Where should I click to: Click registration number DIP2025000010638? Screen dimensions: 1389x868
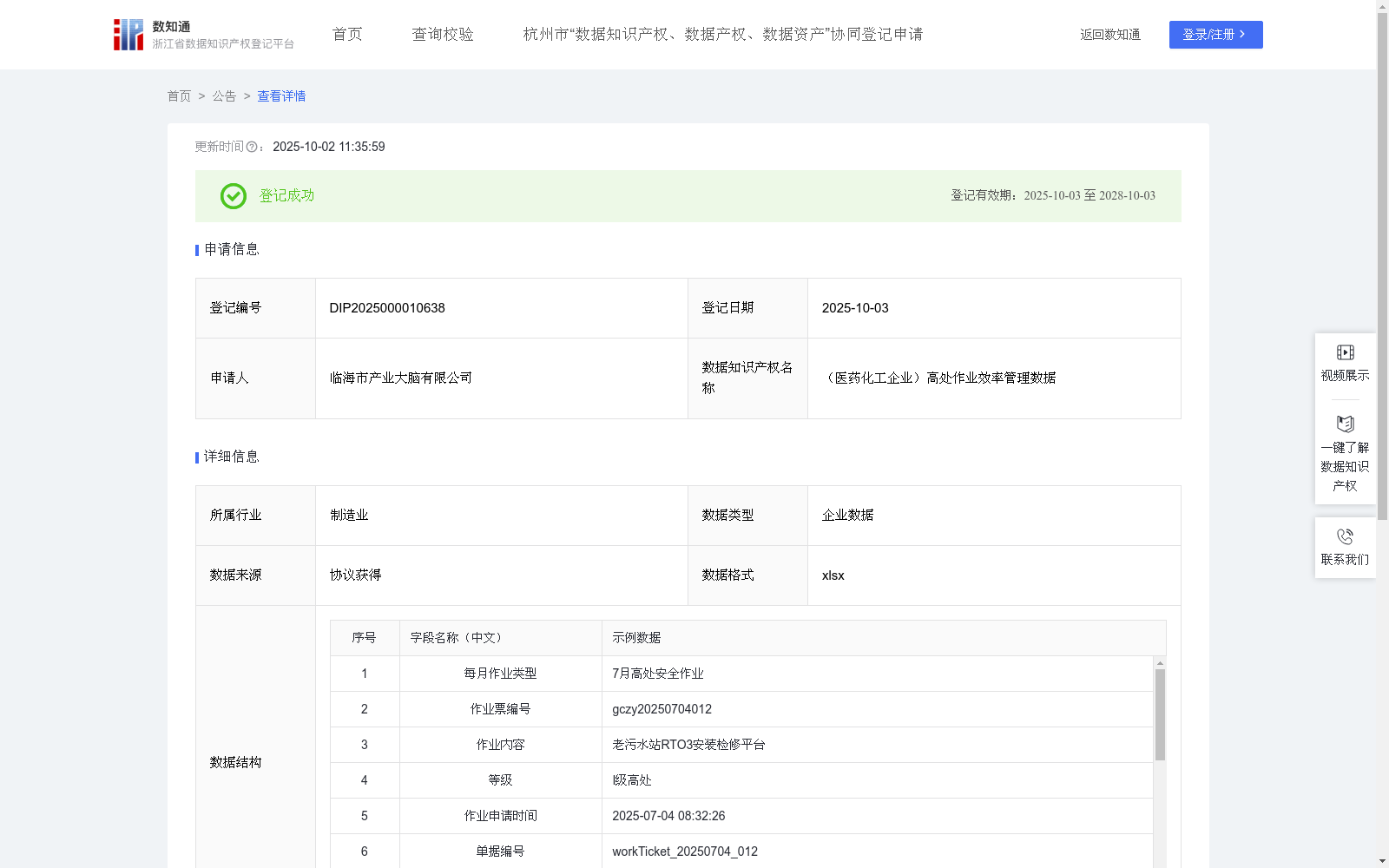tap(387, 308)
